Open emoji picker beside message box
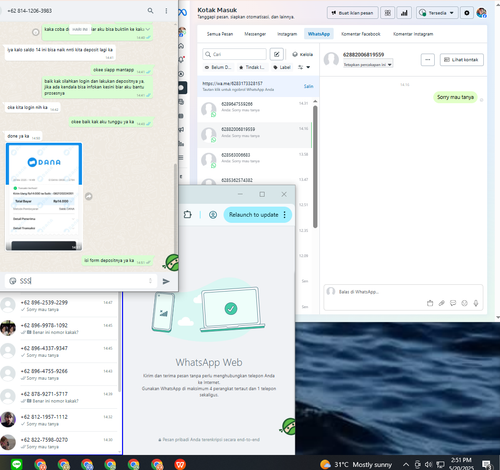This screenshot has height=470, width=500. 13,281
